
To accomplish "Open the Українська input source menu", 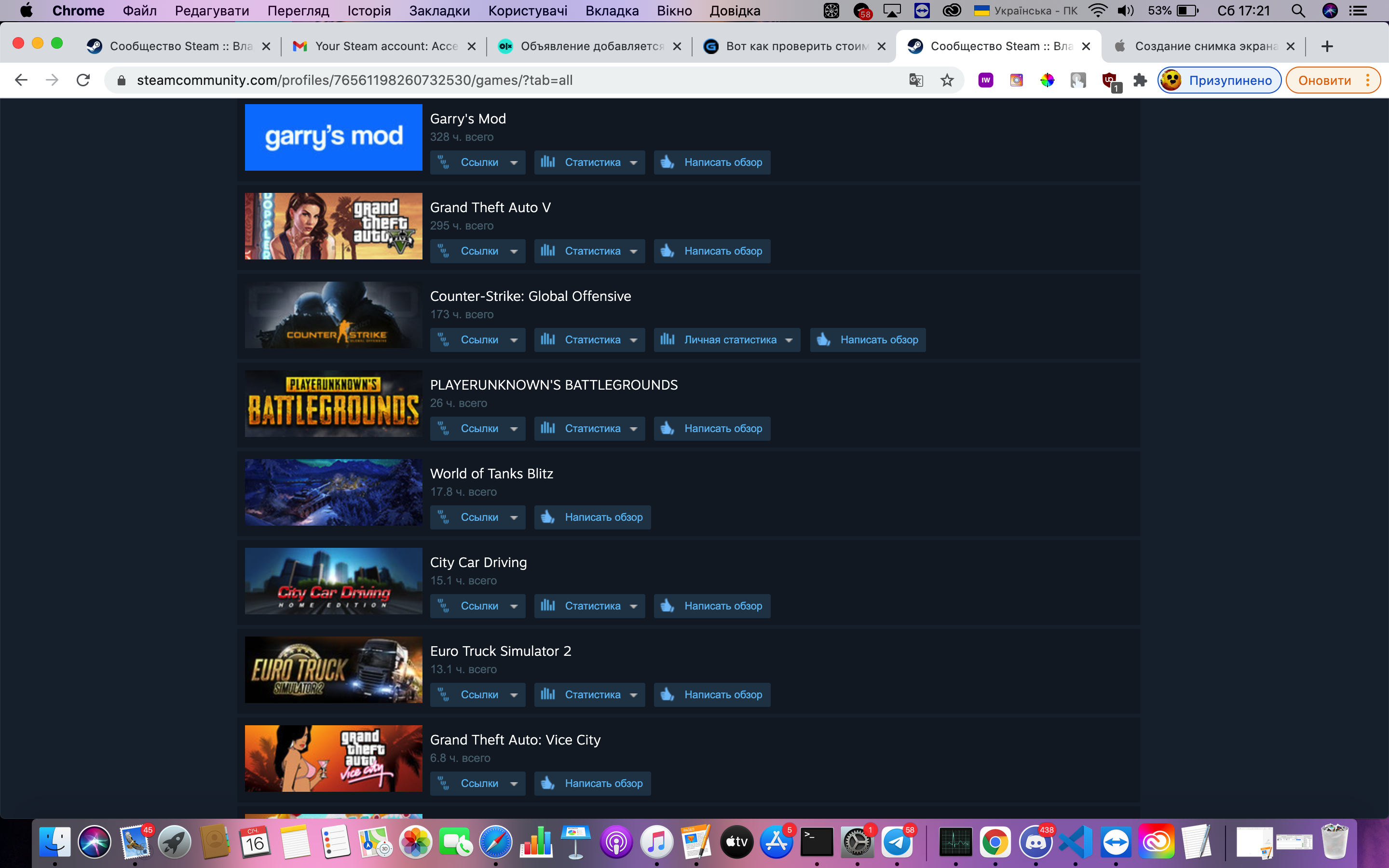I will point(1026,11).
